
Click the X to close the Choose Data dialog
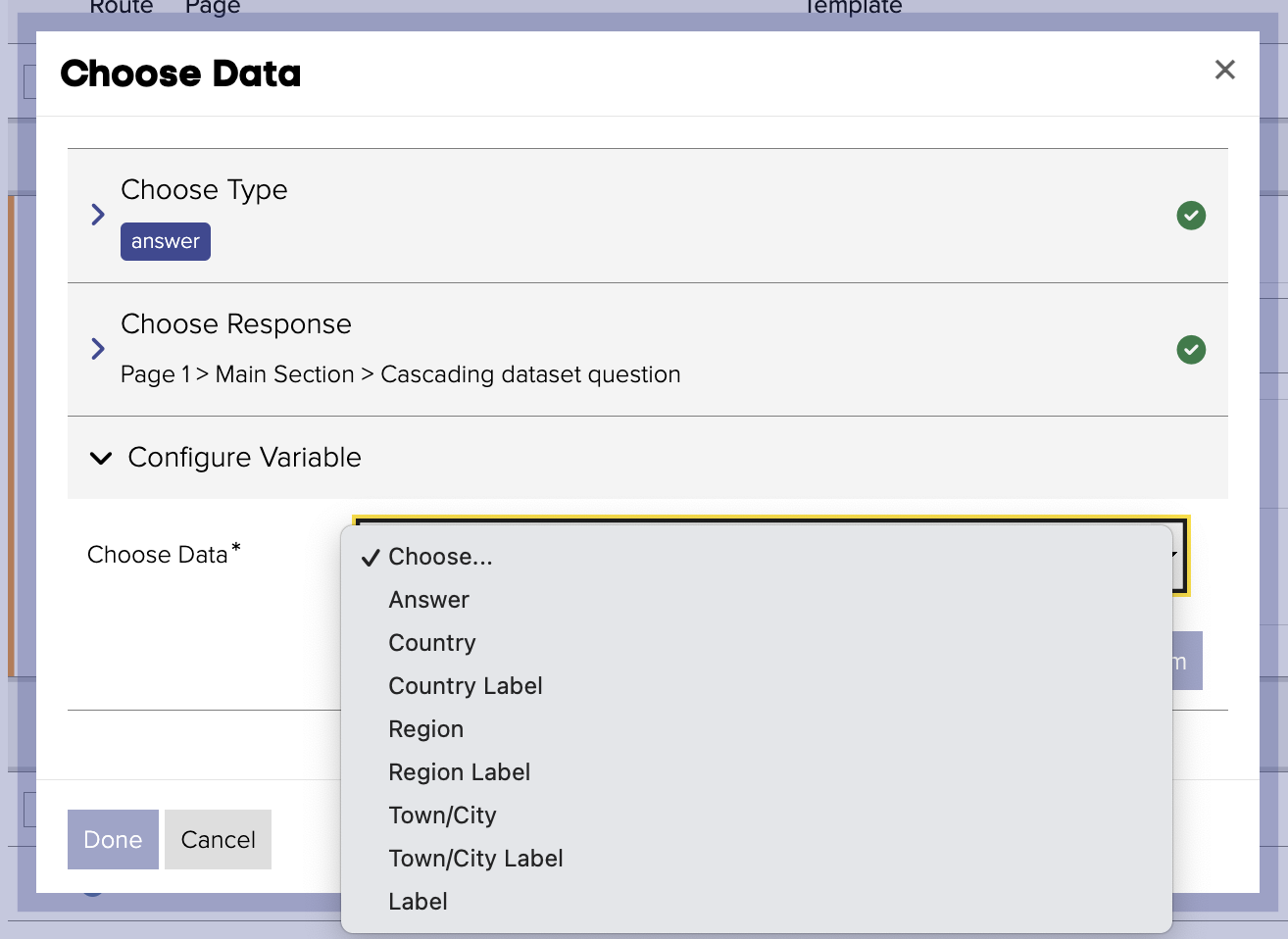point(1224,70)
